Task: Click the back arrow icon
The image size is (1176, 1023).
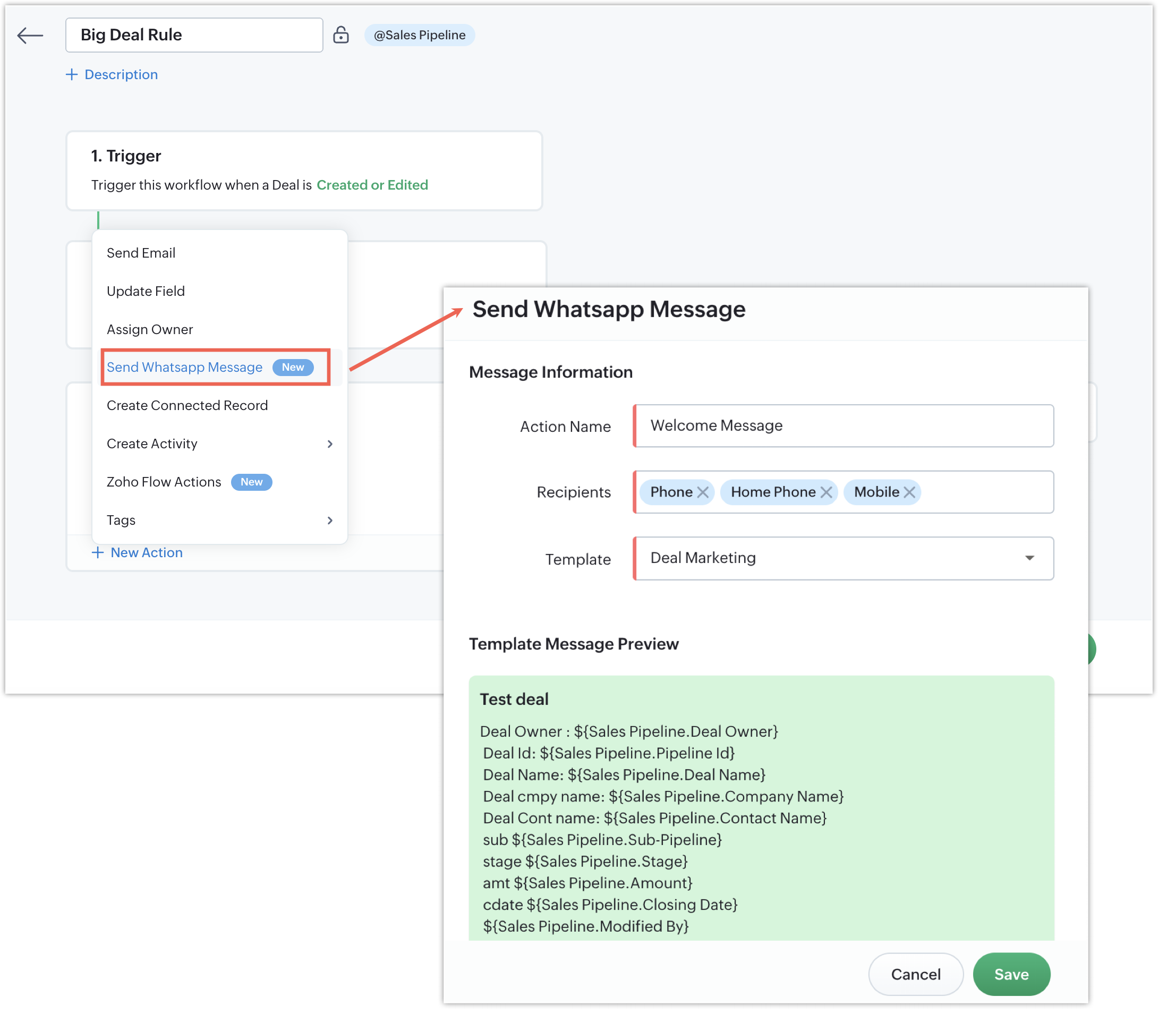Action: [x=30, y=36]
